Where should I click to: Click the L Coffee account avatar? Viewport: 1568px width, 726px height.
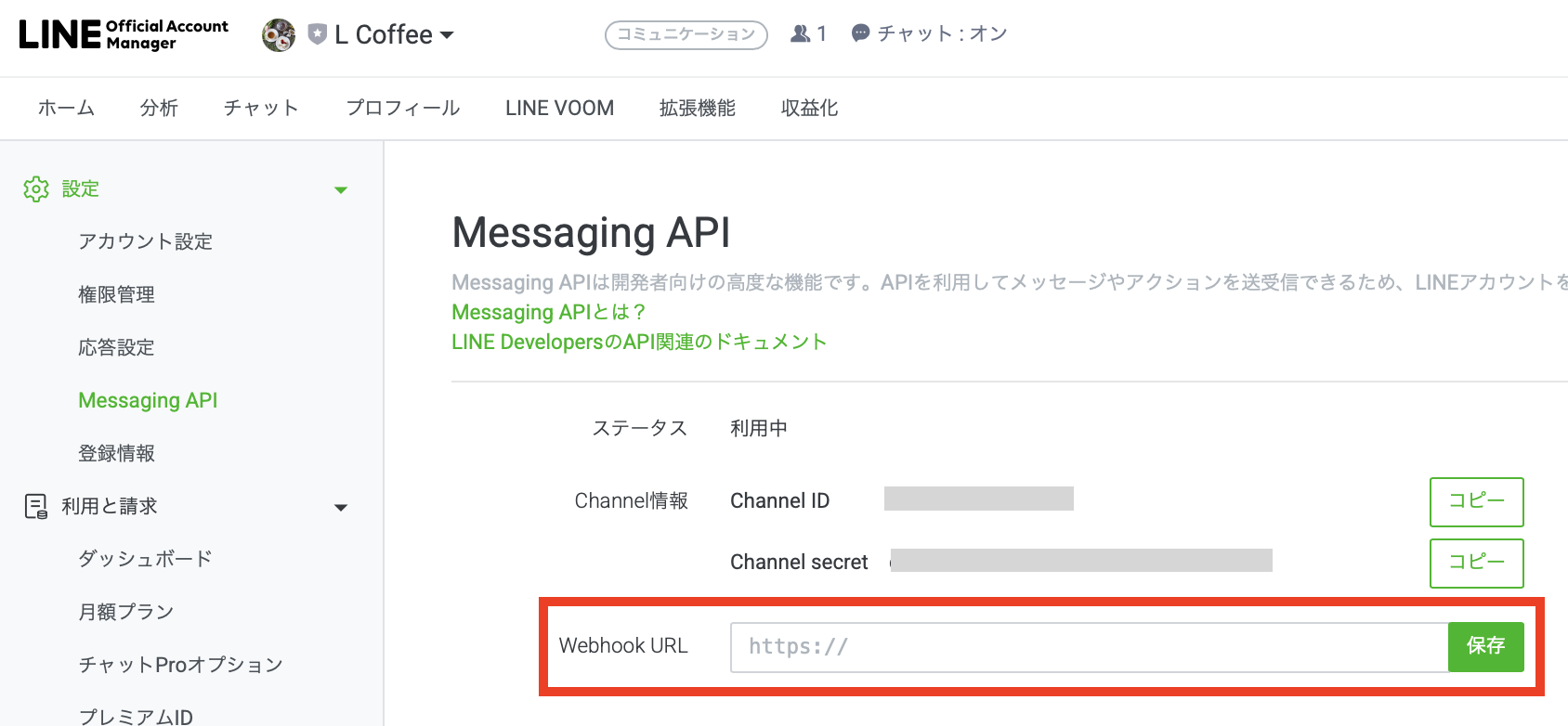tap(279, 35)
